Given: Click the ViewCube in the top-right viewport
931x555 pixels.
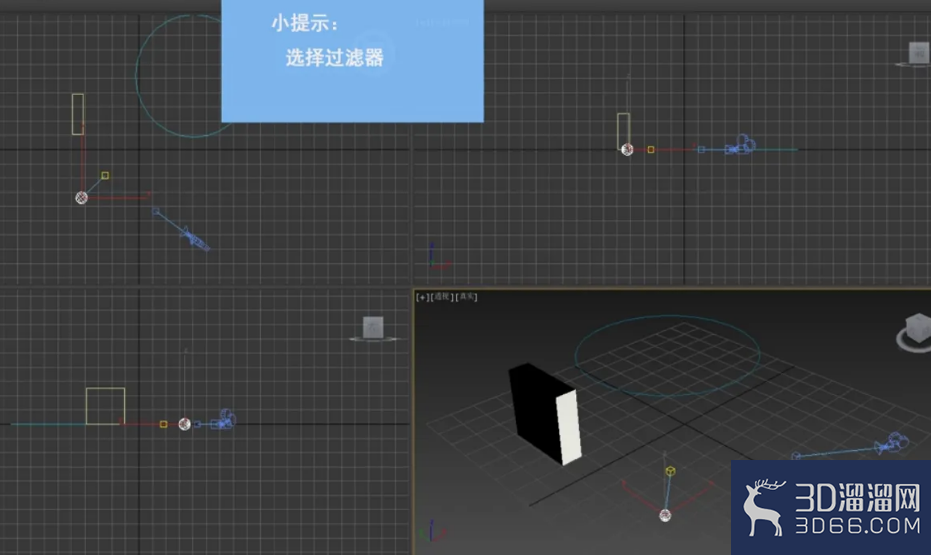Looking at the screenshot, I should [x=919, y=52].
